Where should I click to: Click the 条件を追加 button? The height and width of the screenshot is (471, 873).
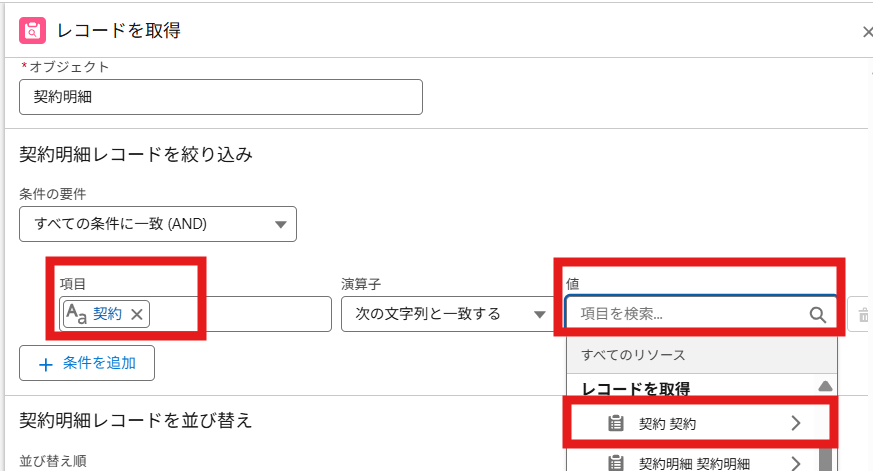click(86, 364)
